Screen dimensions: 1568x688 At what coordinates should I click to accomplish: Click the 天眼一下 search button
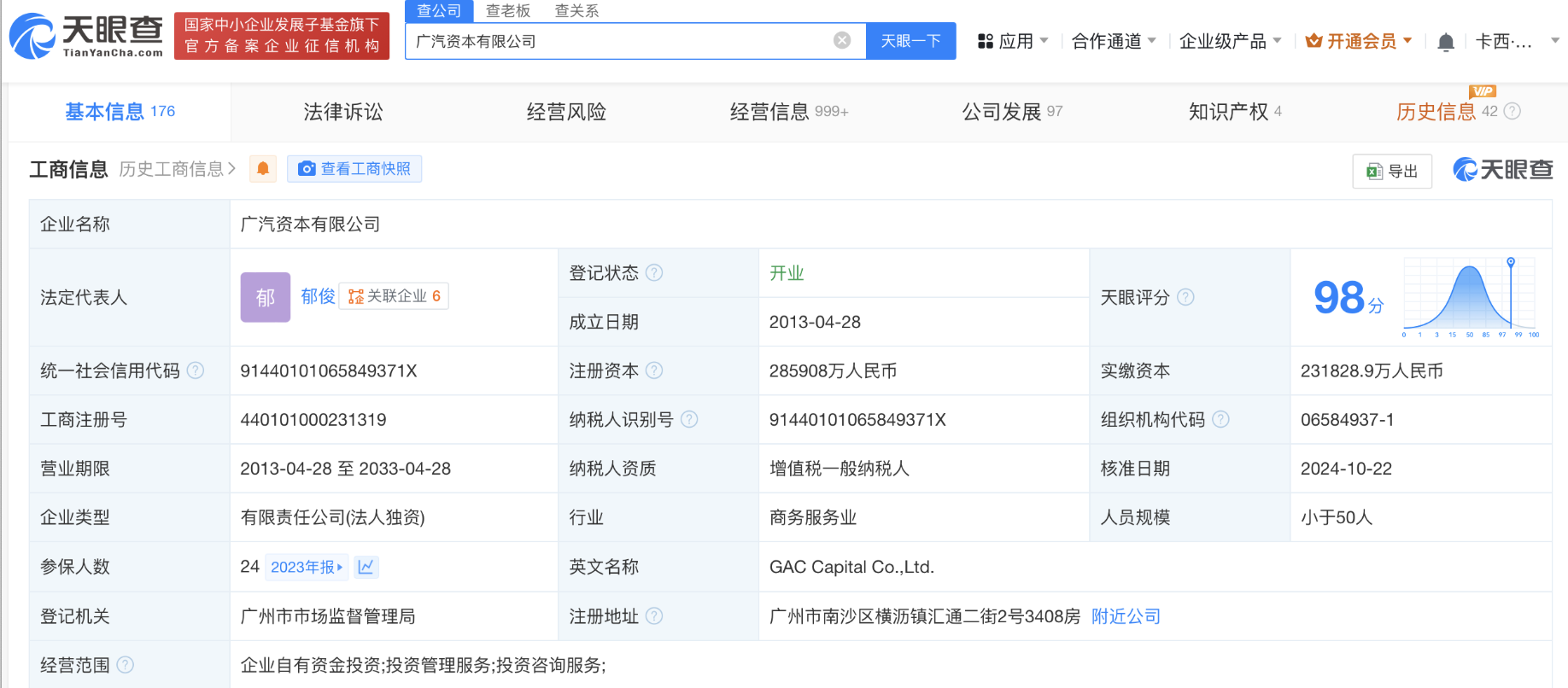click(910, 41)
